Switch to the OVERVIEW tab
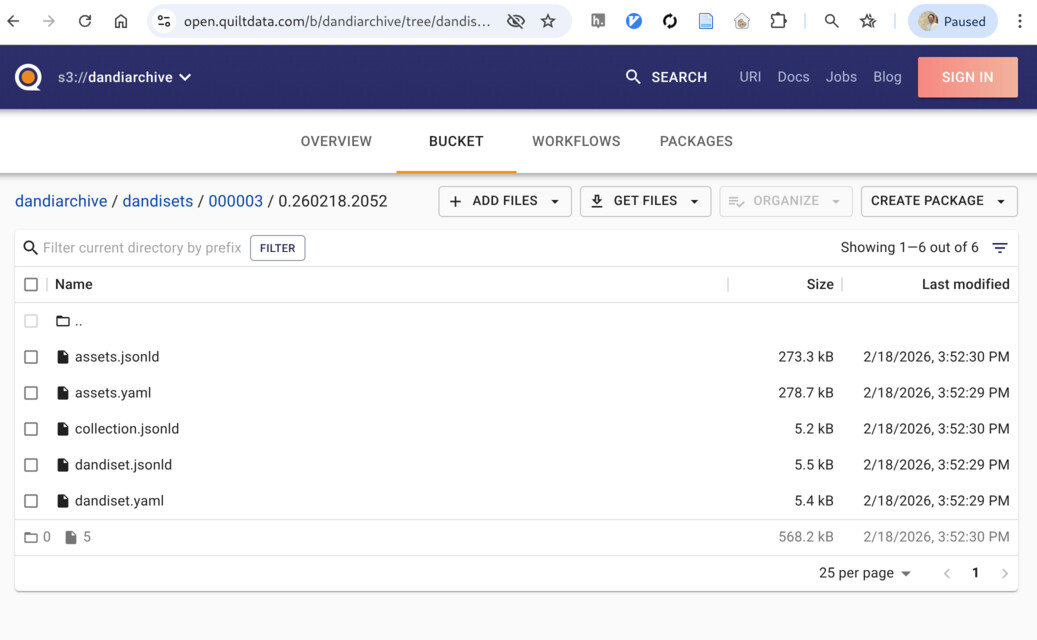The image size is (1037, 640). (x=336, y=141)
